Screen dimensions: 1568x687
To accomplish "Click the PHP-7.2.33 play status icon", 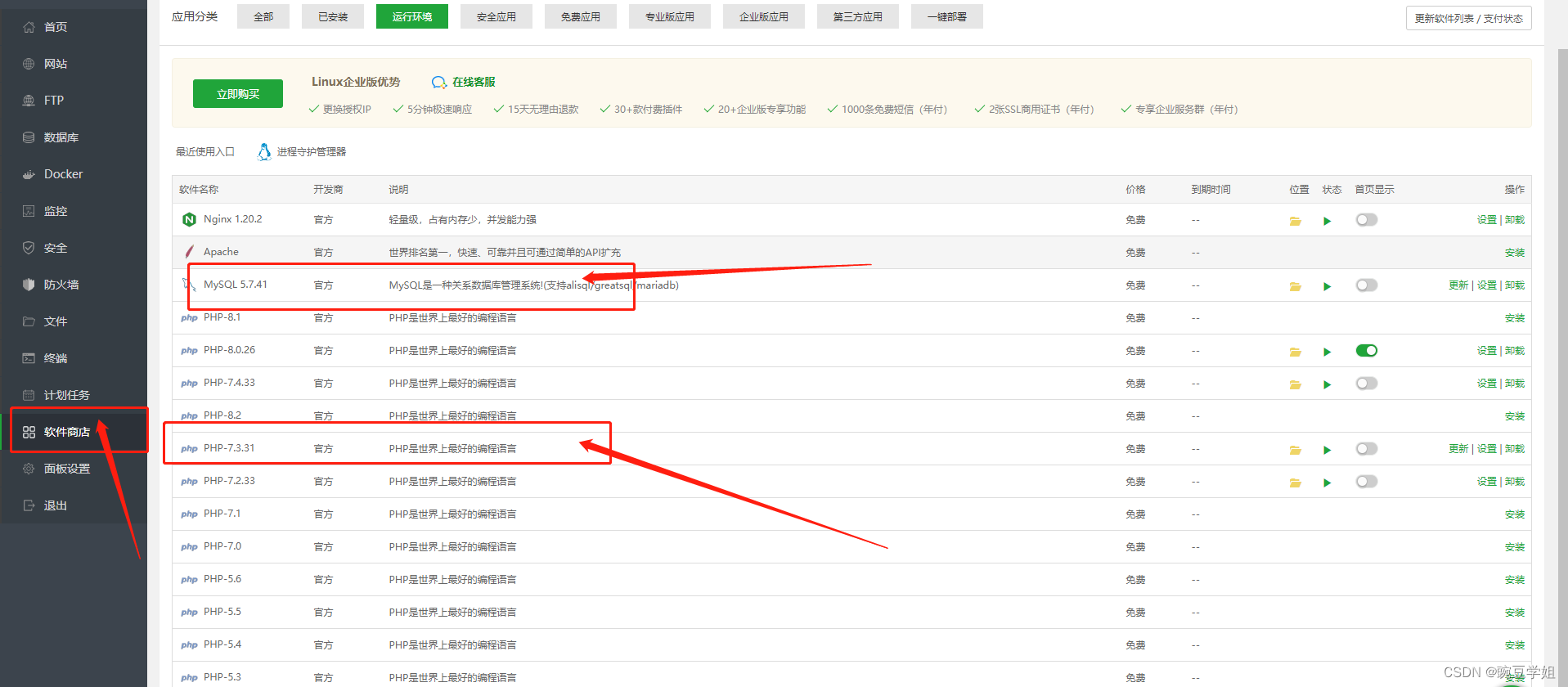I will point(1328,483).
